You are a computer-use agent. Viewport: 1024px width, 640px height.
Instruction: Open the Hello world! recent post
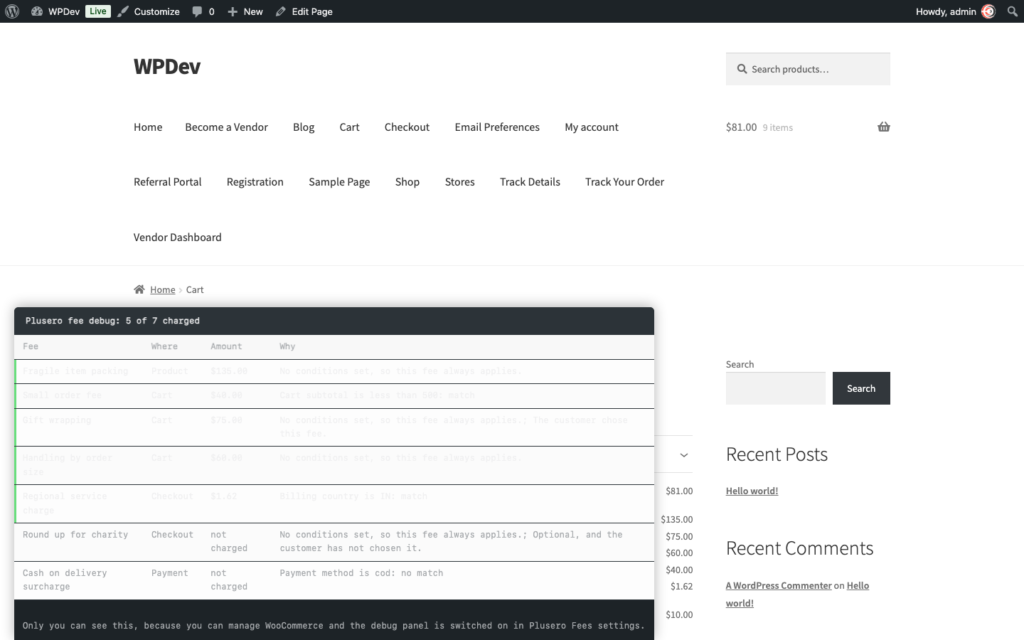(752, 491)
